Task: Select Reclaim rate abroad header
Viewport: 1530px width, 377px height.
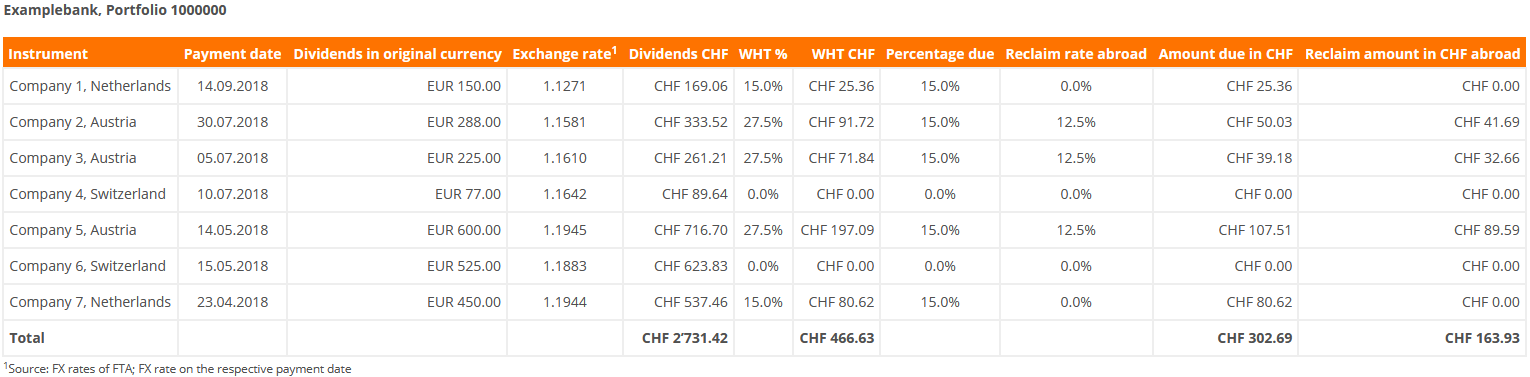Action: coord(1076,54)
